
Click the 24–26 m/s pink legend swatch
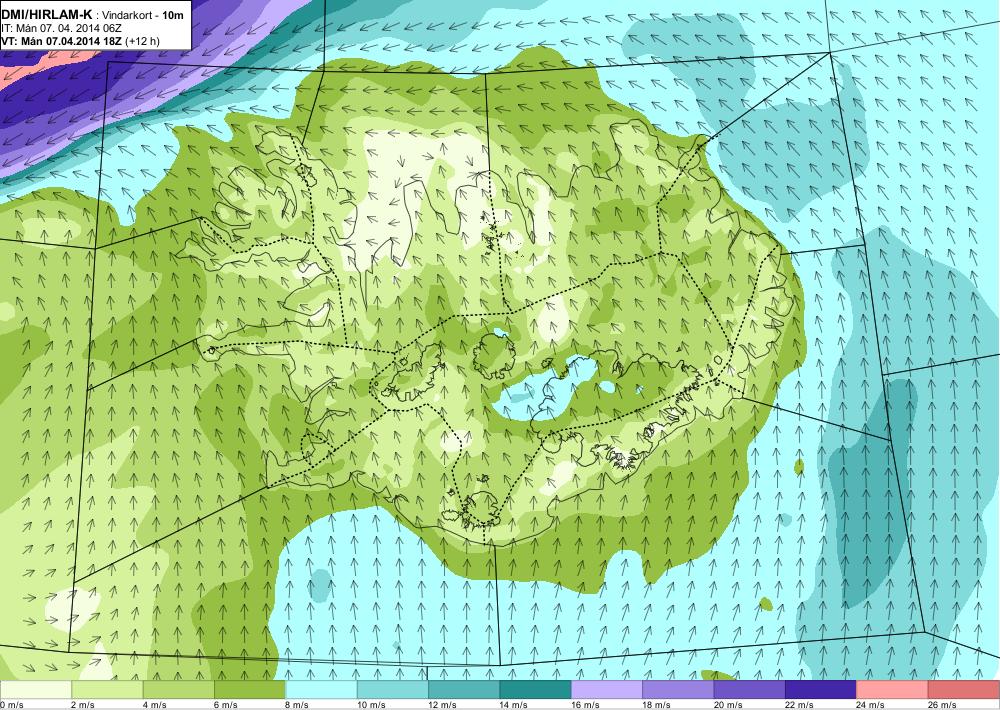point(893,690)
